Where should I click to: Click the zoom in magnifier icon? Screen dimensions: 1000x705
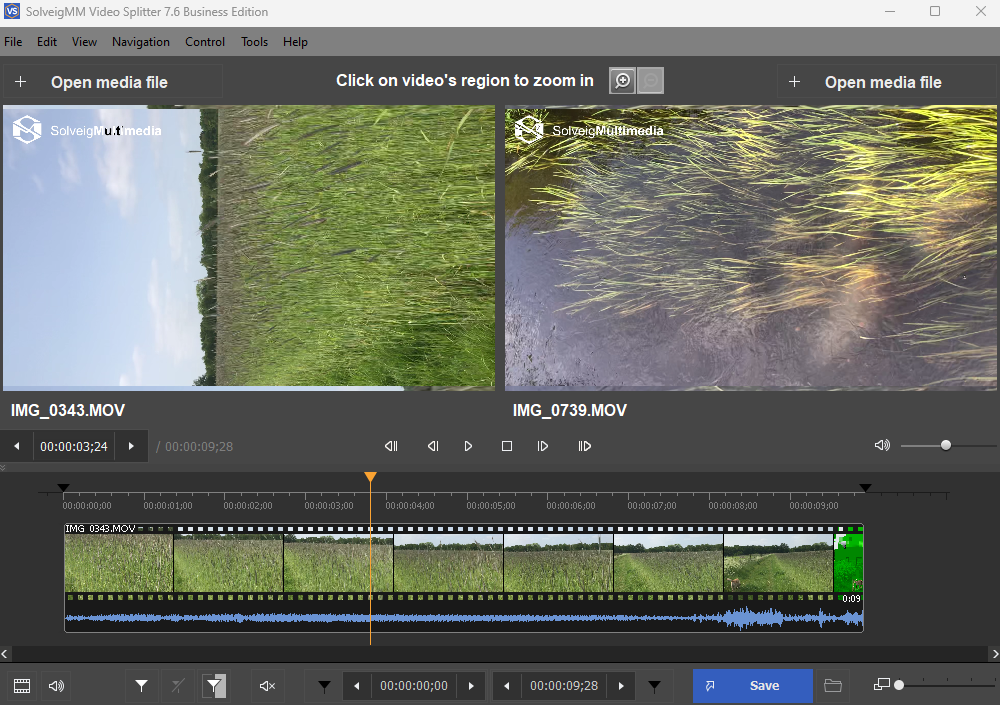click(622, 81)
